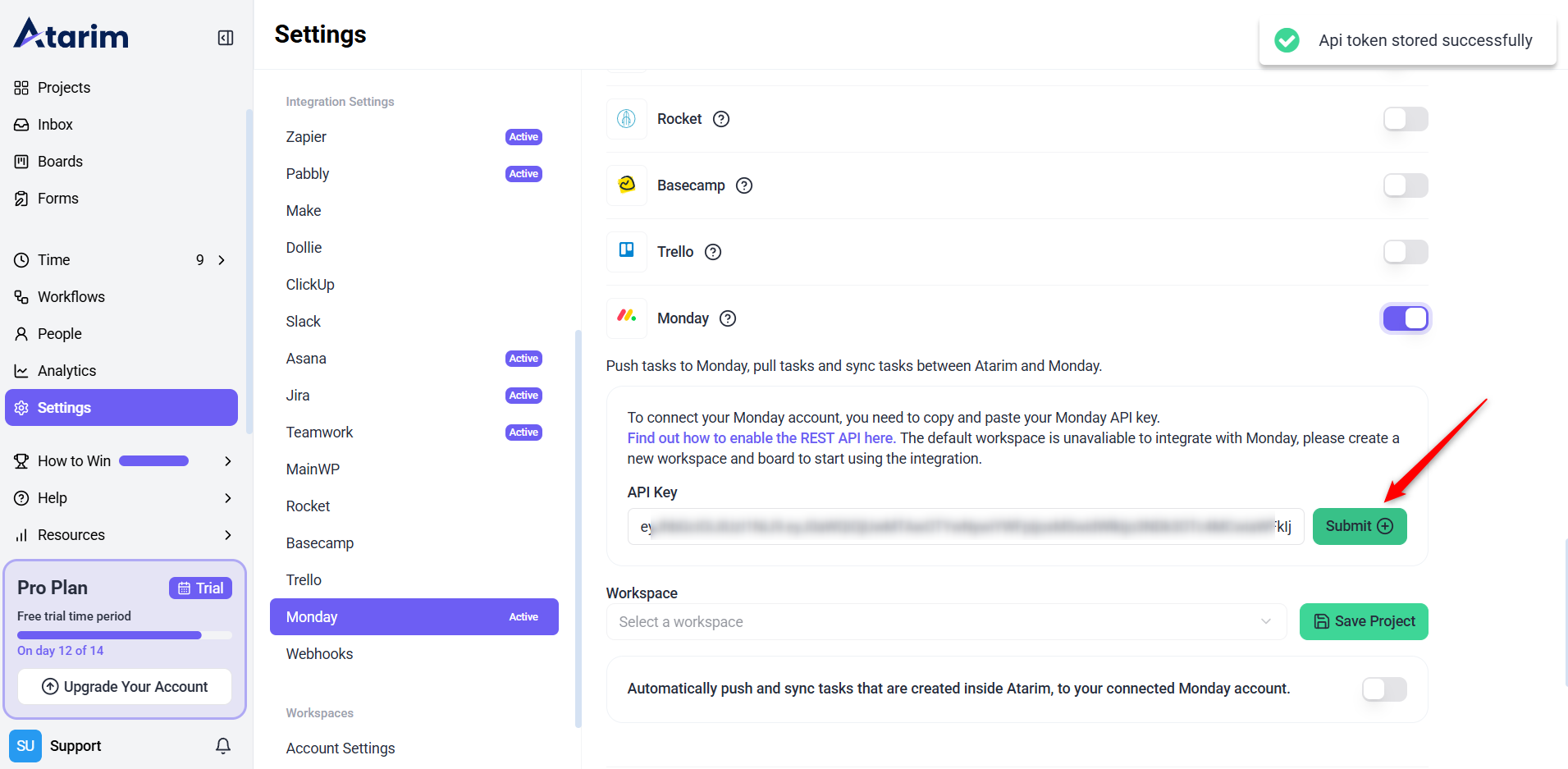This screenshot has height=769, width=1568.
Task: Enable the Rocket integration toggle
Action: point(1405,119)
